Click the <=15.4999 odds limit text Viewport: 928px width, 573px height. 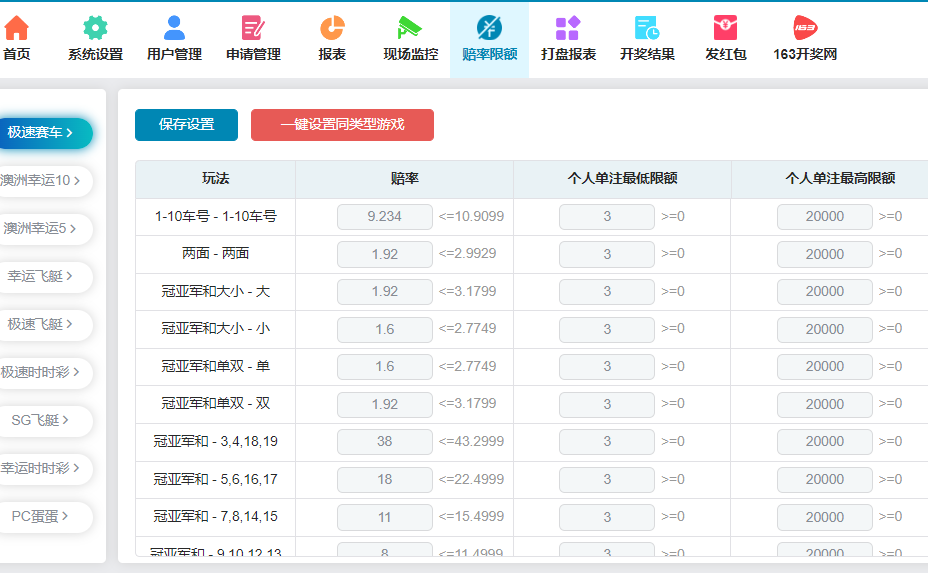pos(471,516)
